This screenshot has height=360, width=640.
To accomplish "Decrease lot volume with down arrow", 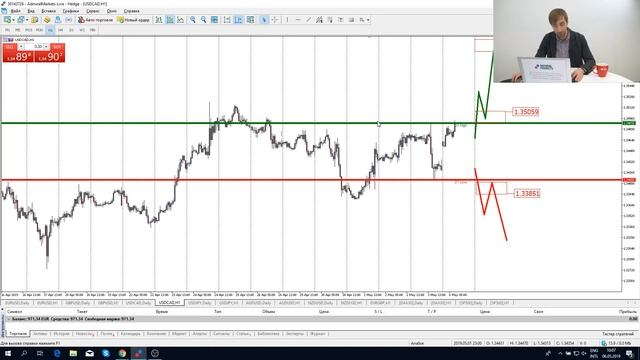I will [x=21, y=47].
